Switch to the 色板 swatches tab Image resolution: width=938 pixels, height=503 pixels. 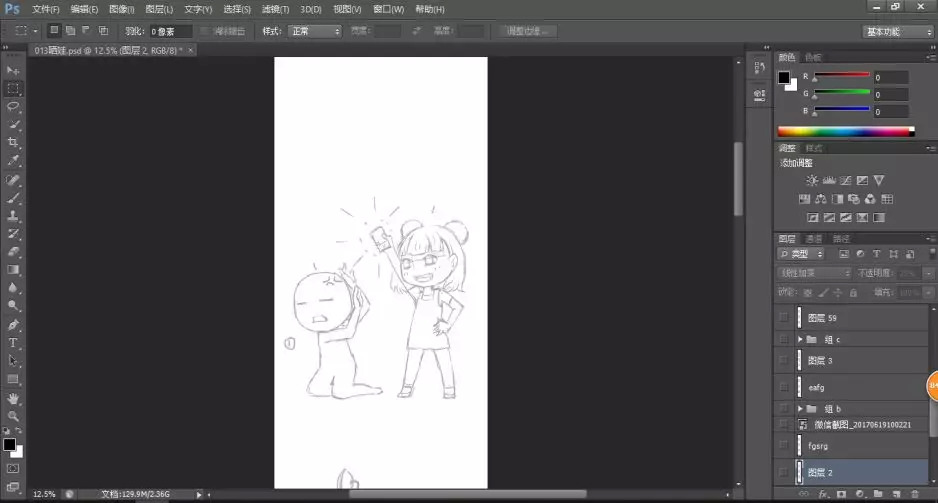pos(813,57)
